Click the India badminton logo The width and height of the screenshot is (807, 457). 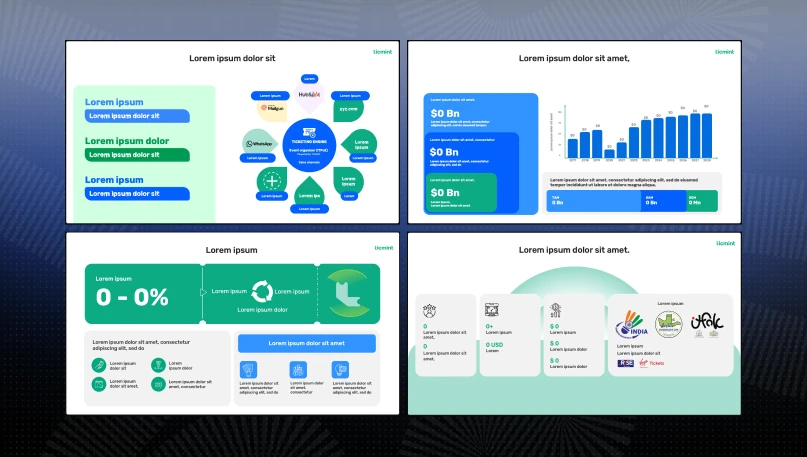pyautogui.click(x=632, y=324)
